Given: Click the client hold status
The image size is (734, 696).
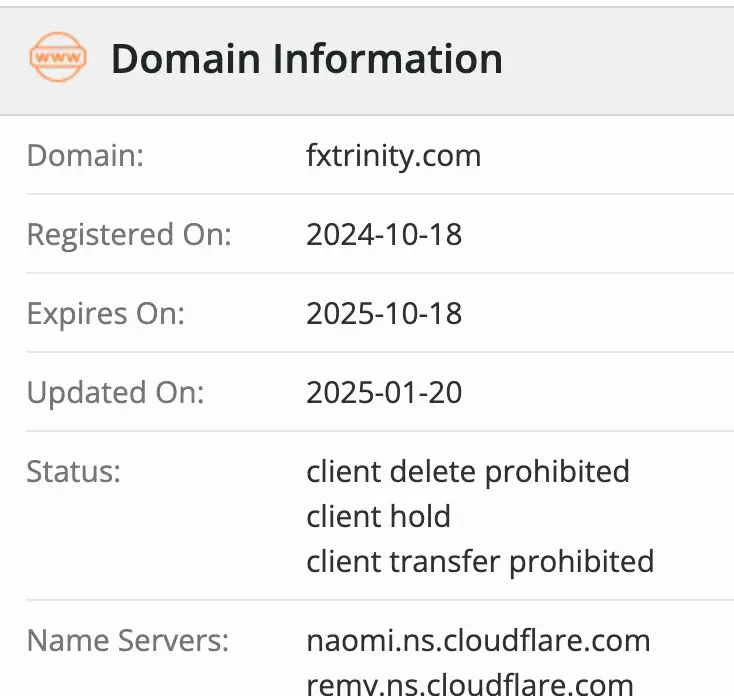Looking at the screenshot, I should pyautogui.click(x=378, y=517).
